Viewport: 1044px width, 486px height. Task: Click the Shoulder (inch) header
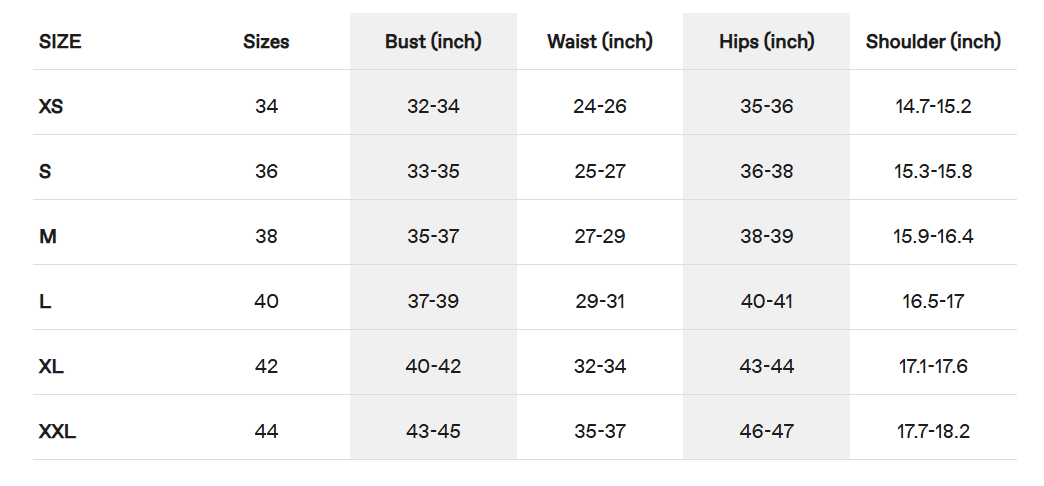click(933, 42)
